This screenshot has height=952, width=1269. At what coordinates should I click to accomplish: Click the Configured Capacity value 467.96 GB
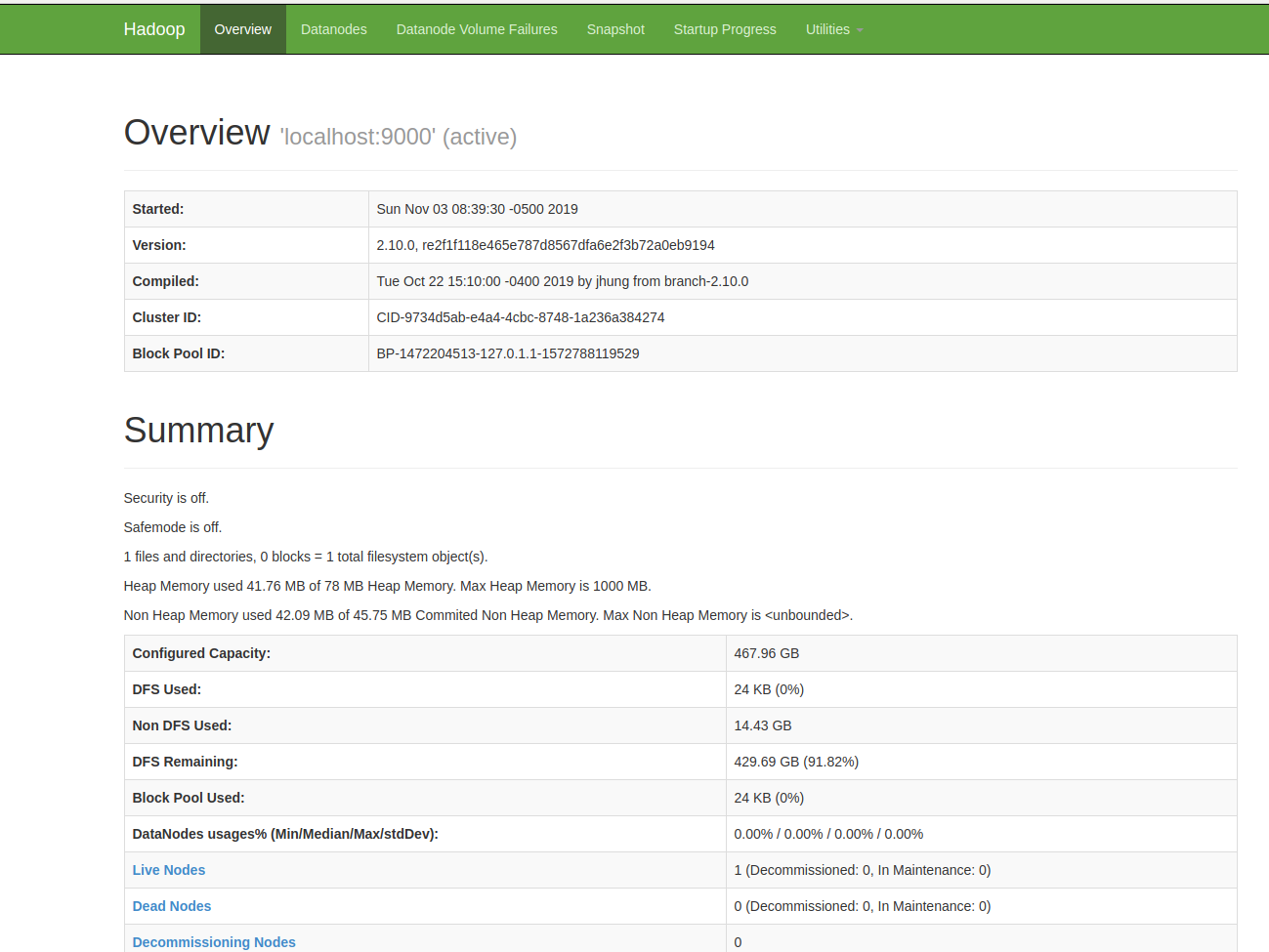tap(767, 653)
